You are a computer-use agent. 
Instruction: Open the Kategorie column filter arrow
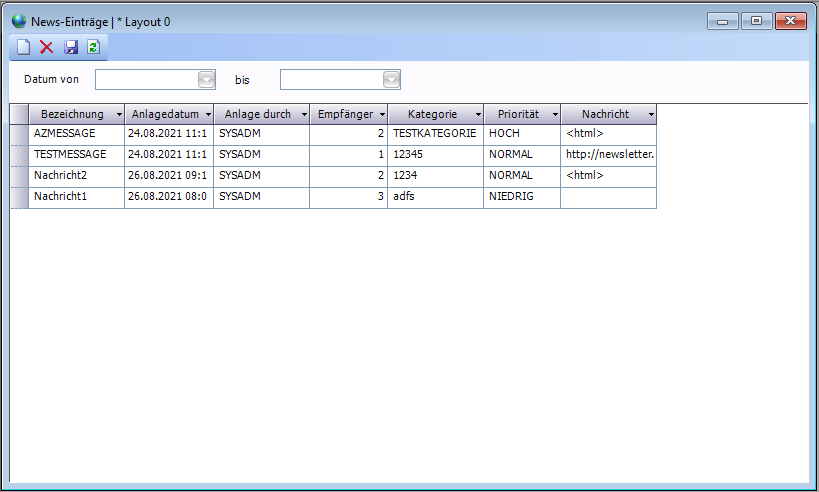pos(477,115)
